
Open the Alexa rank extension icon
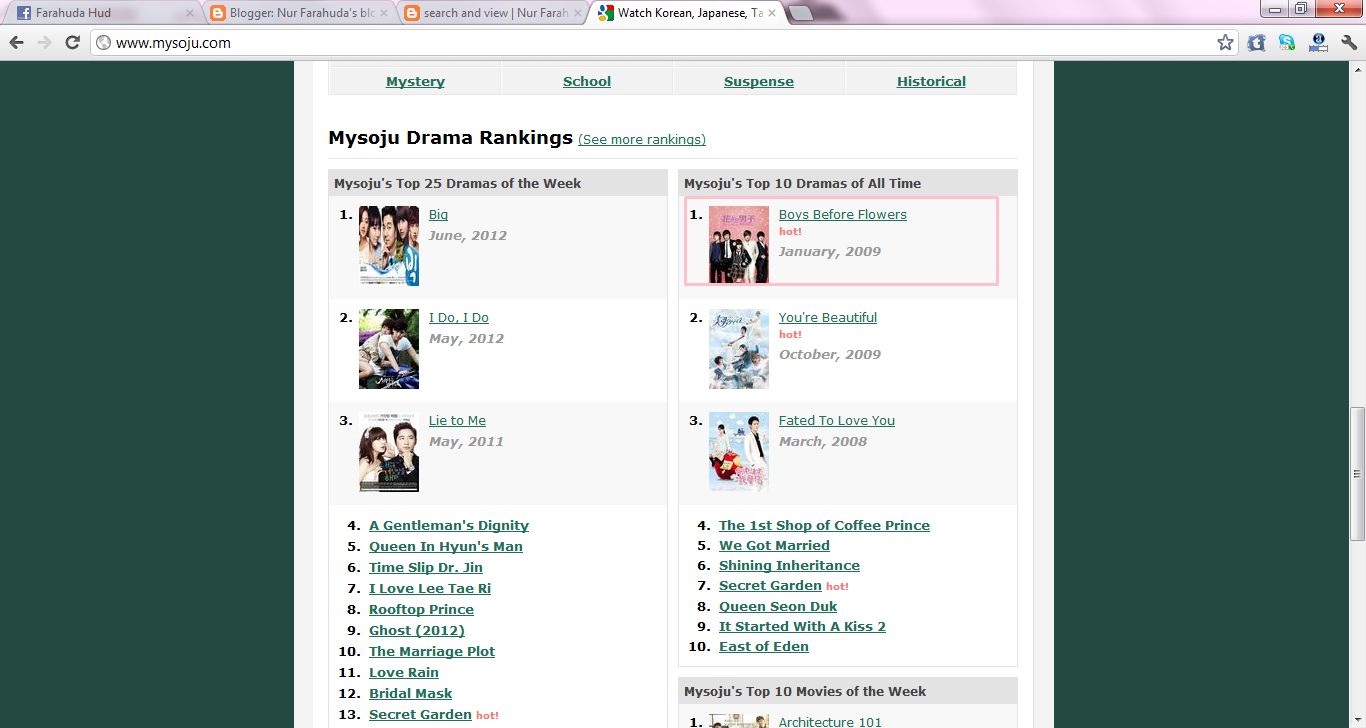tap(1318, 43)
